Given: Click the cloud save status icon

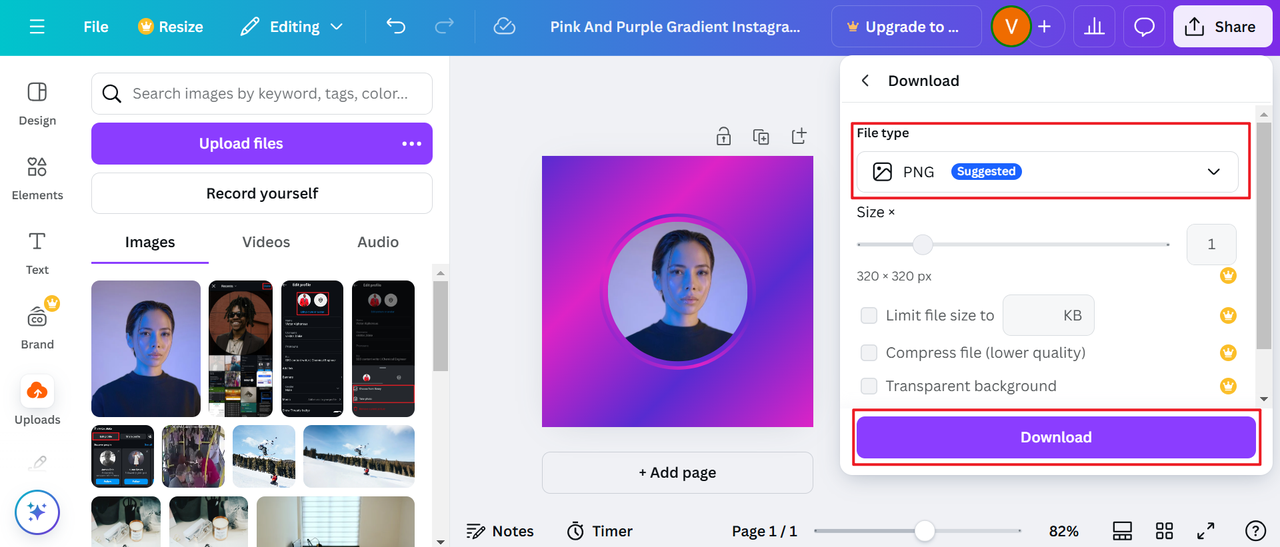Looking at the screenshot, I should tap(505, 27).
